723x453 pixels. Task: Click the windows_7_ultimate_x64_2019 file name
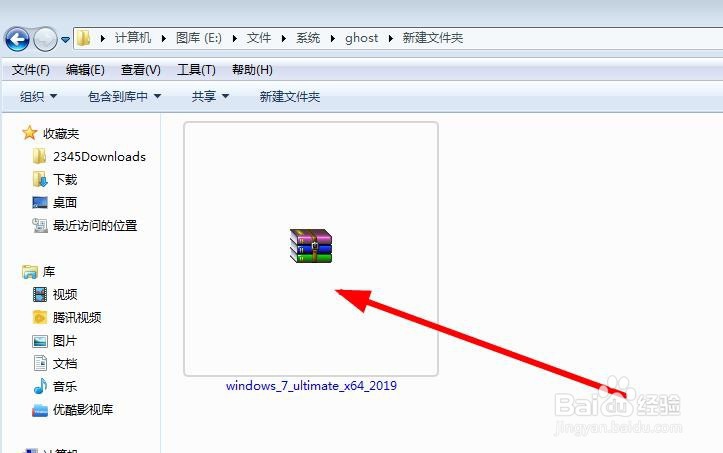click(311, 386)
